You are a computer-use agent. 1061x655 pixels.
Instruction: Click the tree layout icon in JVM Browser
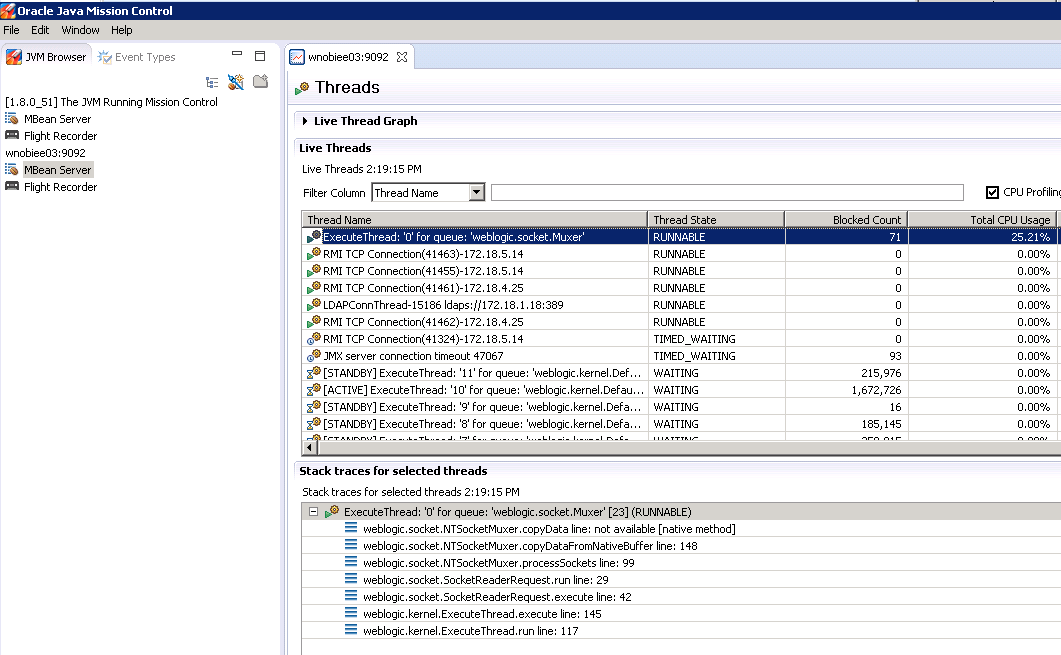[x=212, y=82]
